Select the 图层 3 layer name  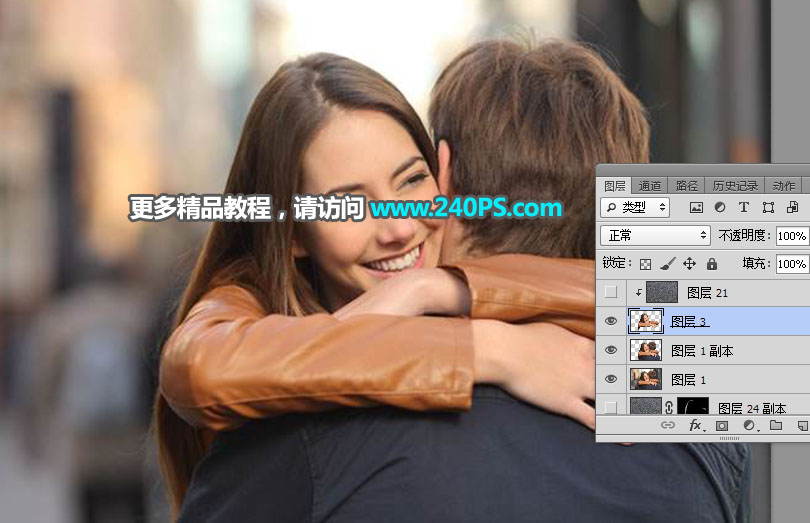[689, 322]
